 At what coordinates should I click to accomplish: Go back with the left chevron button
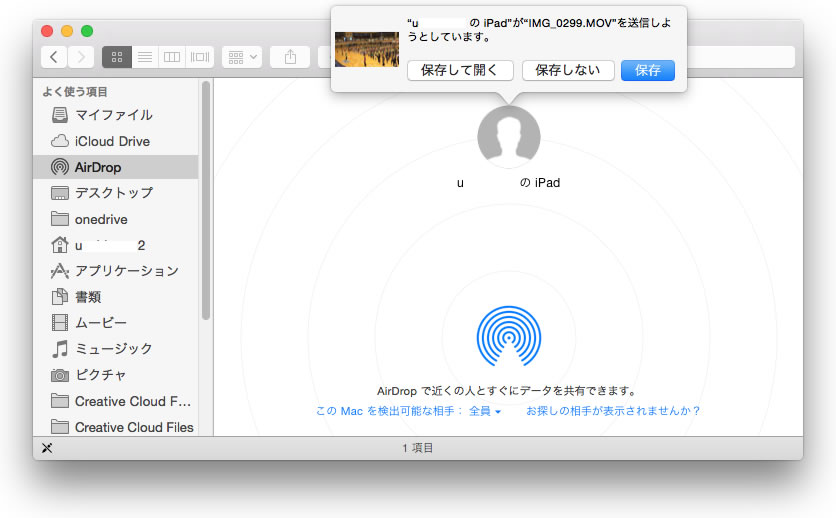point(54,57)
